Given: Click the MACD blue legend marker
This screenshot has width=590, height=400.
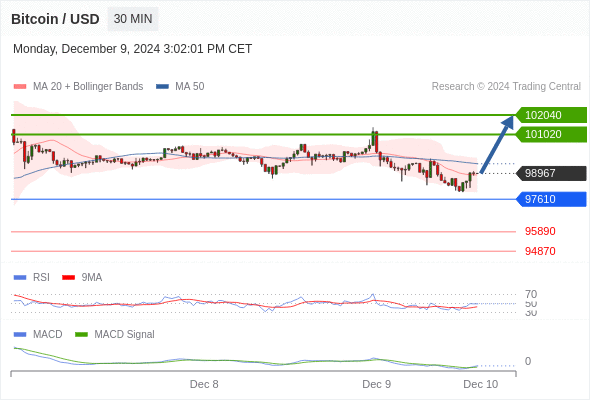Looking at the screenshot, I should coord(20,335).
